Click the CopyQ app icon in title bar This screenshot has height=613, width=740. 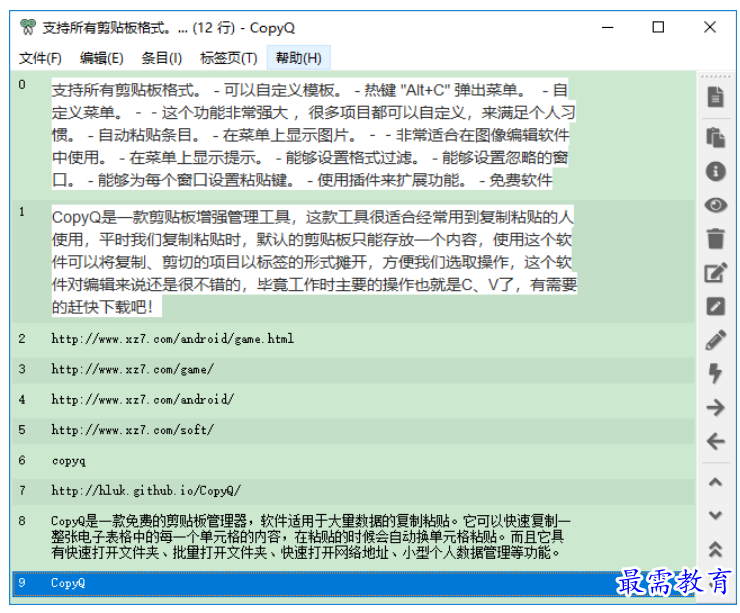point(28,27)
